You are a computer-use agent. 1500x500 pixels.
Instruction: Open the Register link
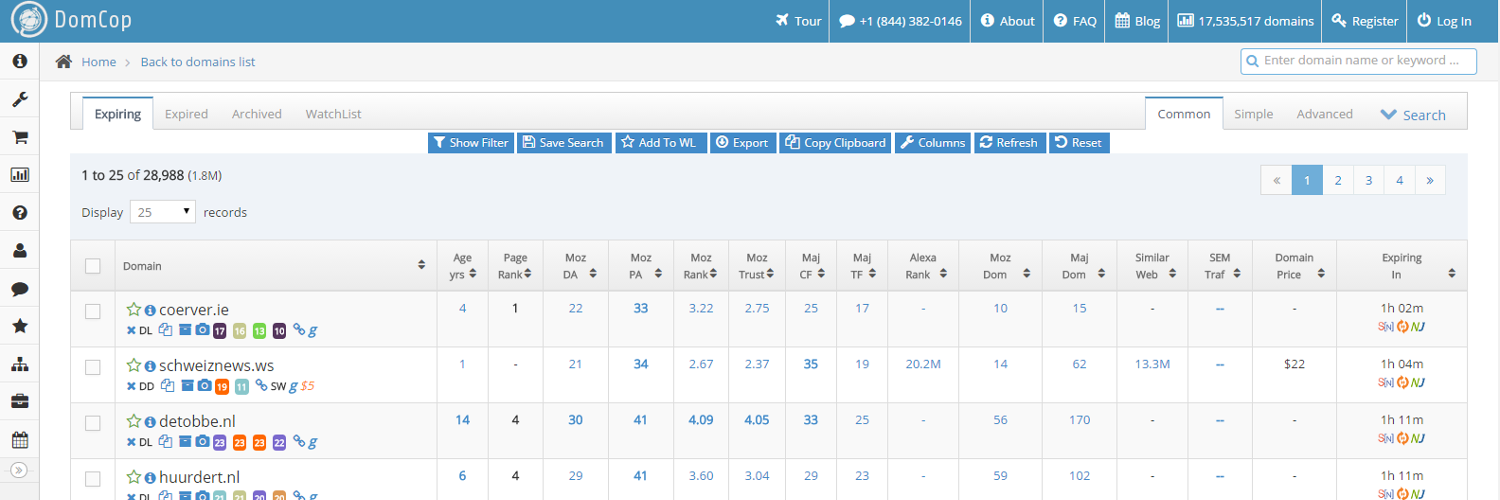coord(1364,21)
